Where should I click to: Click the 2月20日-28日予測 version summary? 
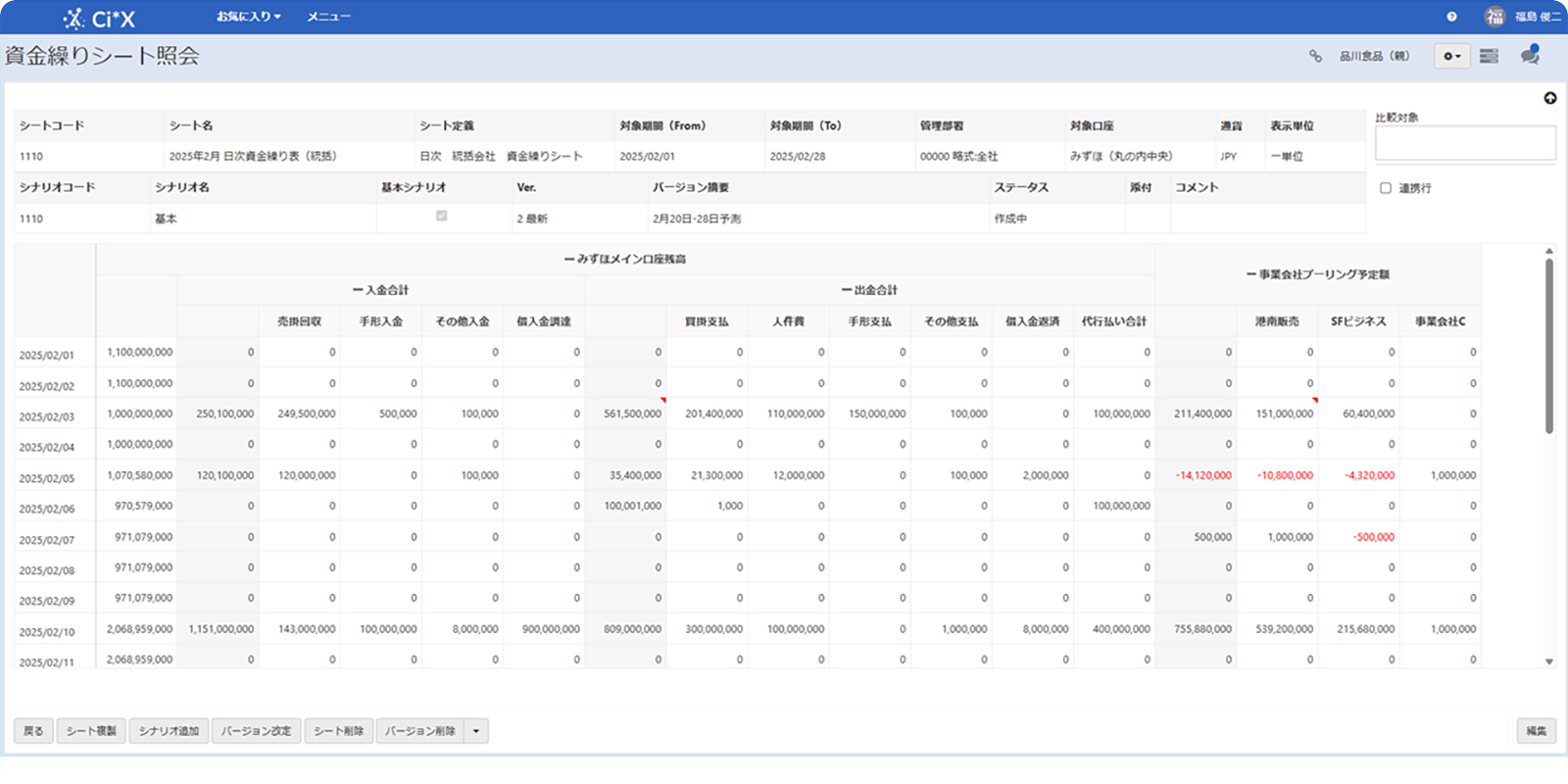click(x=697, y=219)
